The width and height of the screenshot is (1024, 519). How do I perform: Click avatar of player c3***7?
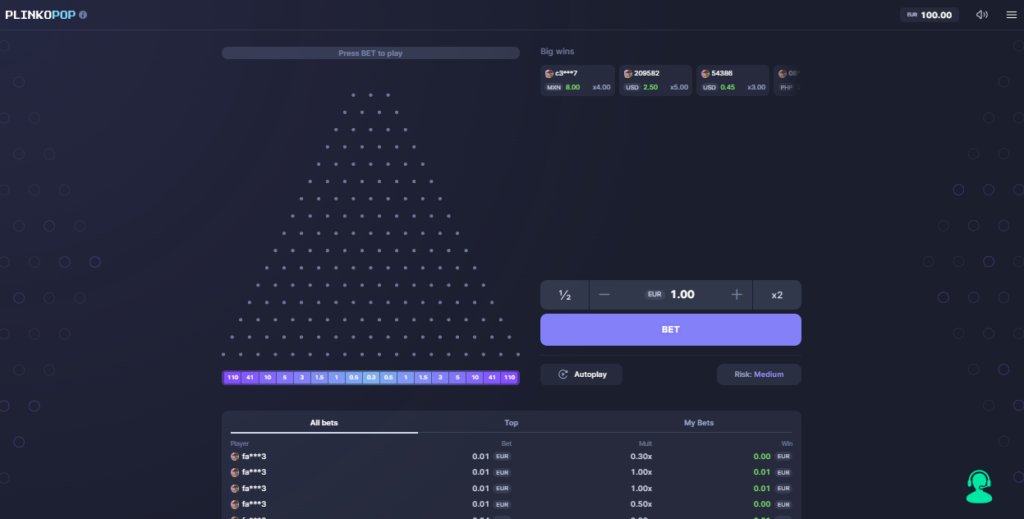(x=549, y=74)
